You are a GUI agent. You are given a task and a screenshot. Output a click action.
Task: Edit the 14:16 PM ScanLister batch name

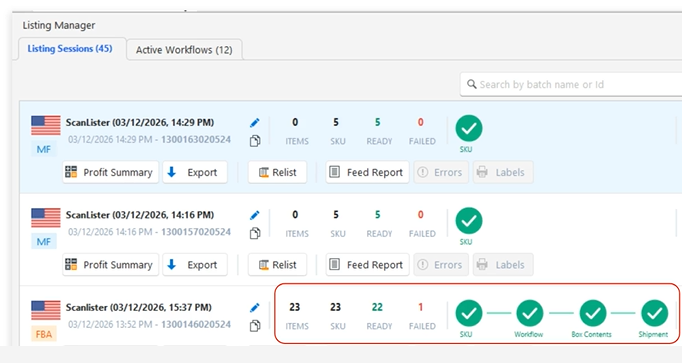pos(254,215)
